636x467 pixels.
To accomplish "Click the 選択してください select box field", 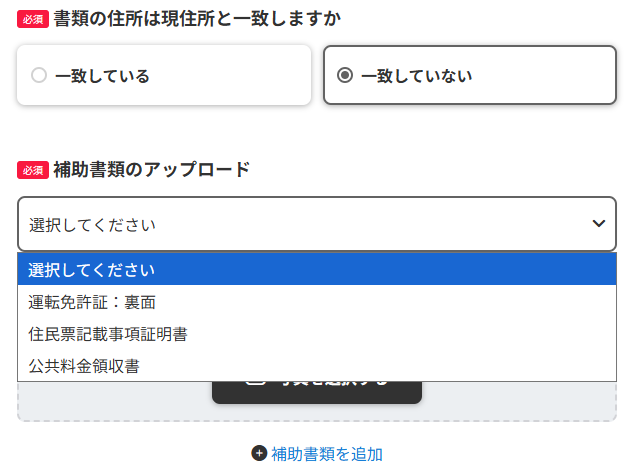I will [317, 224].
